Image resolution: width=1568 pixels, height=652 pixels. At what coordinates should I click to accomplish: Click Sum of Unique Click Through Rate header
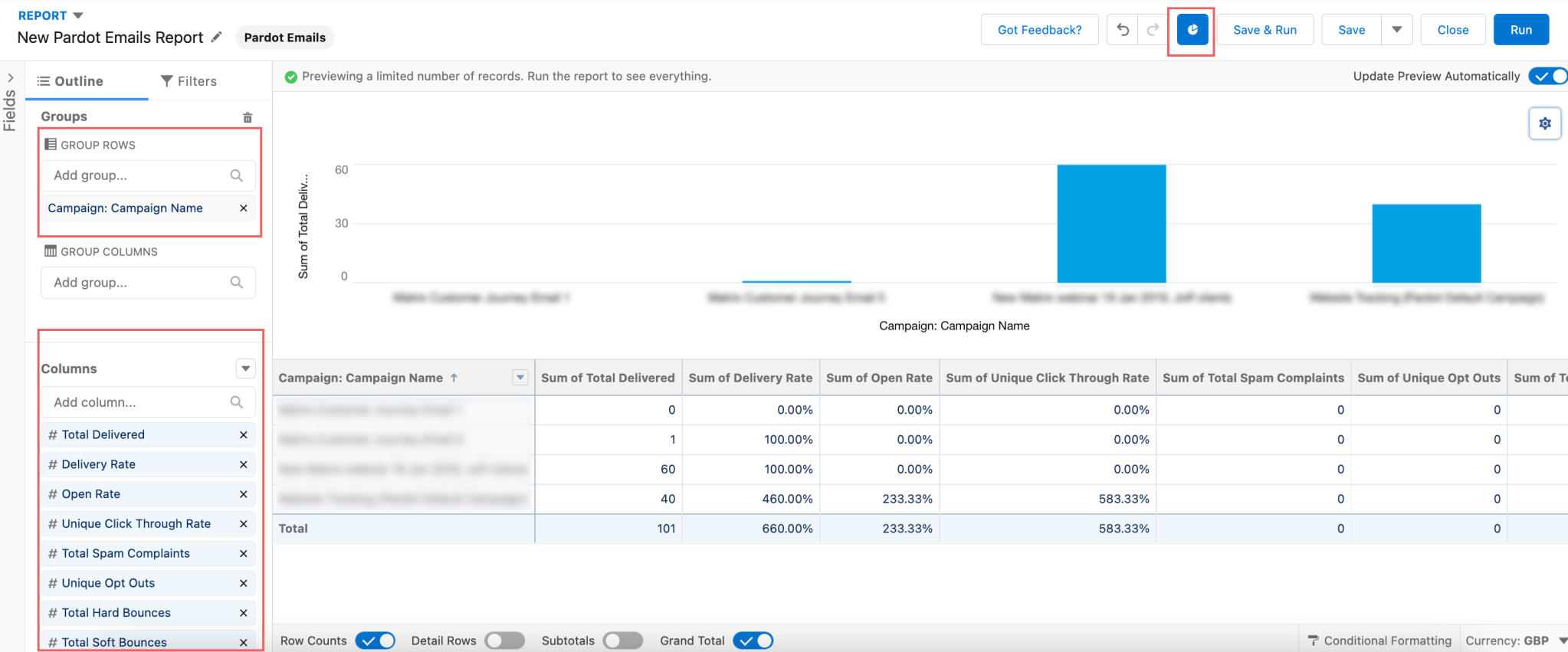tap(1048, 378)
